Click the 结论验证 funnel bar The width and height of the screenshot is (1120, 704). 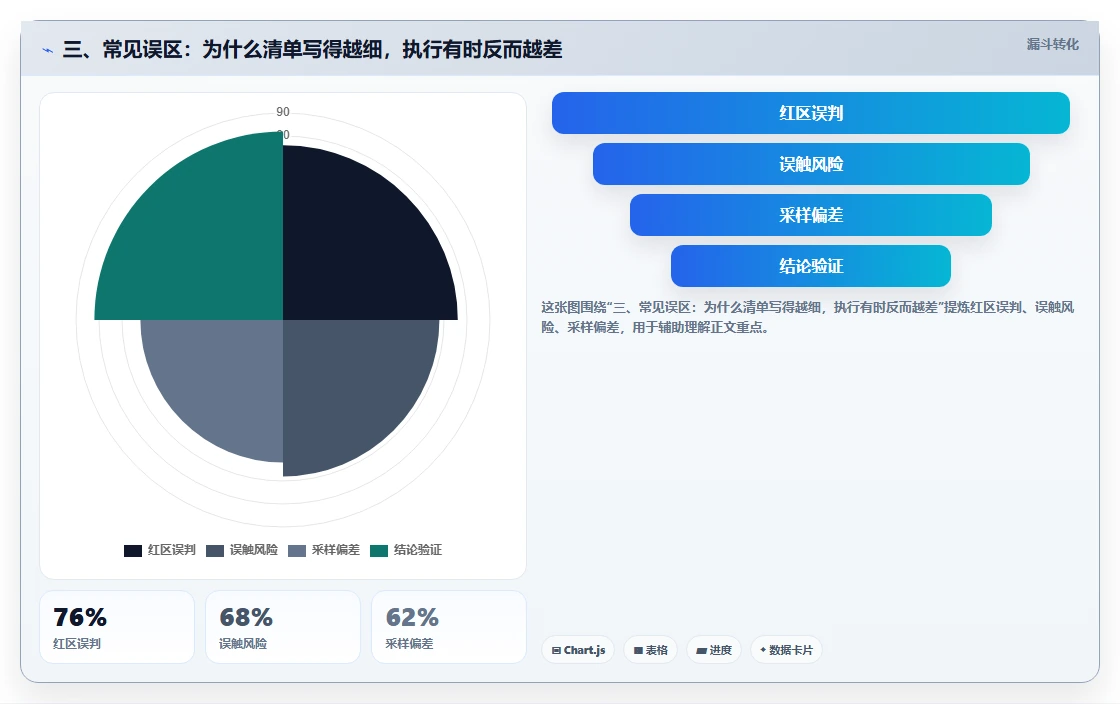[x=811, y=266]
